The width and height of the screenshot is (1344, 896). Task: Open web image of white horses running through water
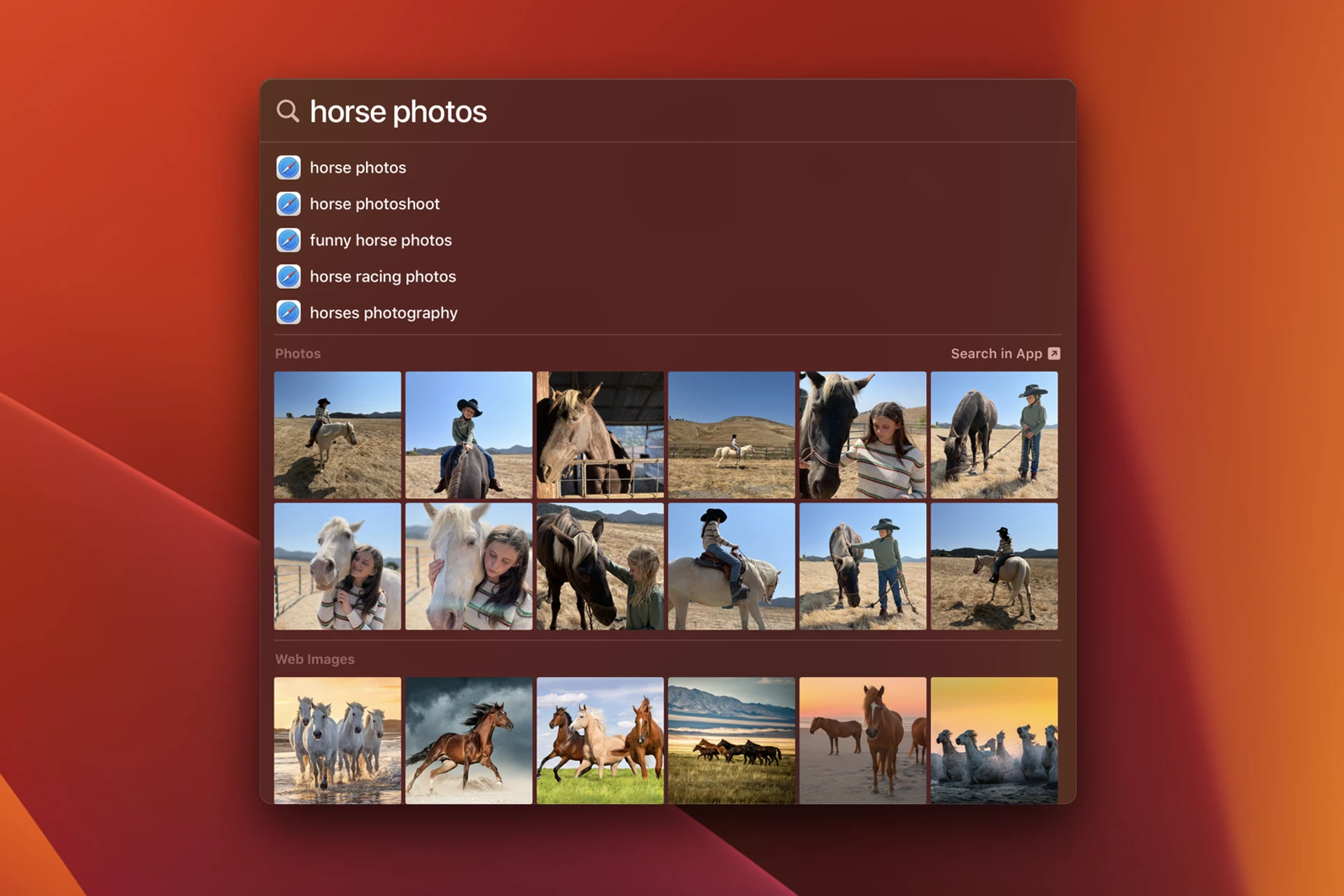click(x=337, y=740)
